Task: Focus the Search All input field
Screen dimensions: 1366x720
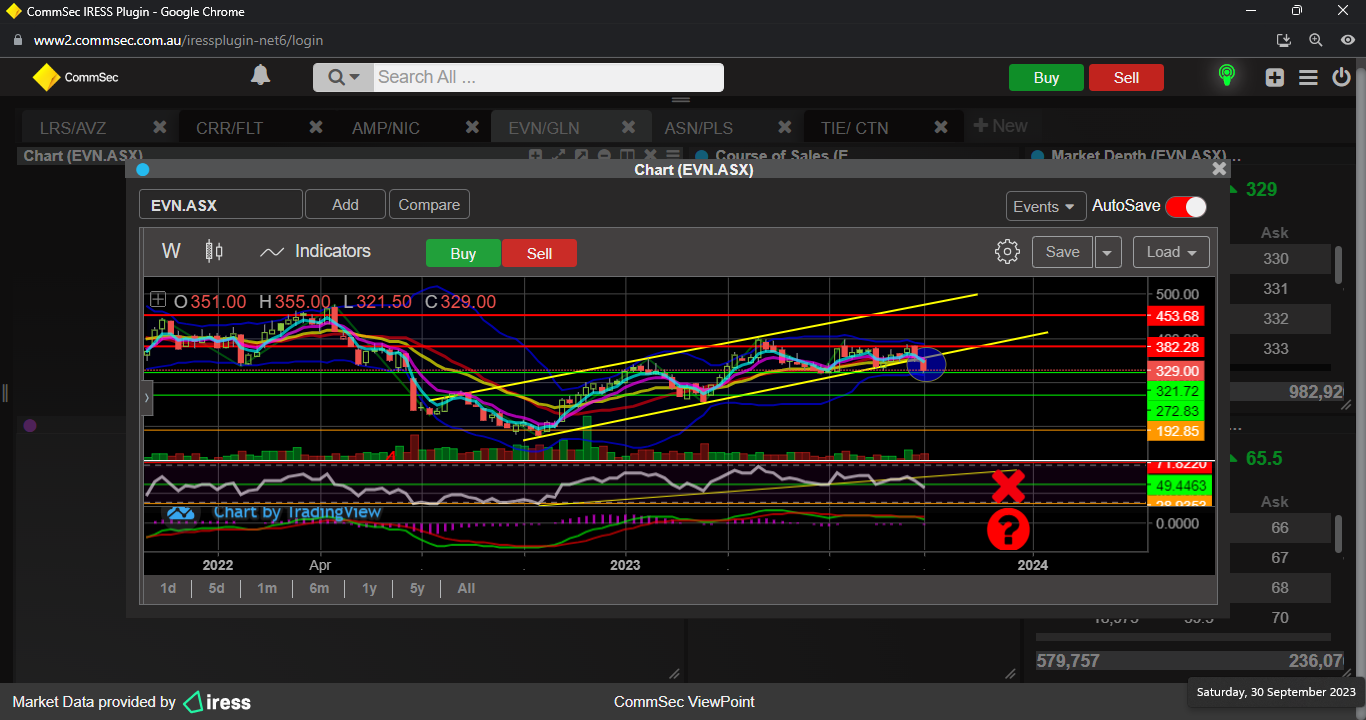Action: 548,77
